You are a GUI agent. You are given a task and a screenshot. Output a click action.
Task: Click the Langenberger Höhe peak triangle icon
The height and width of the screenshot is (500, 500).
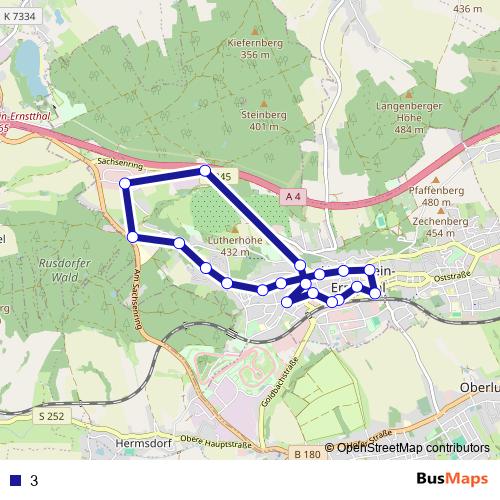(x=409, y=95)
